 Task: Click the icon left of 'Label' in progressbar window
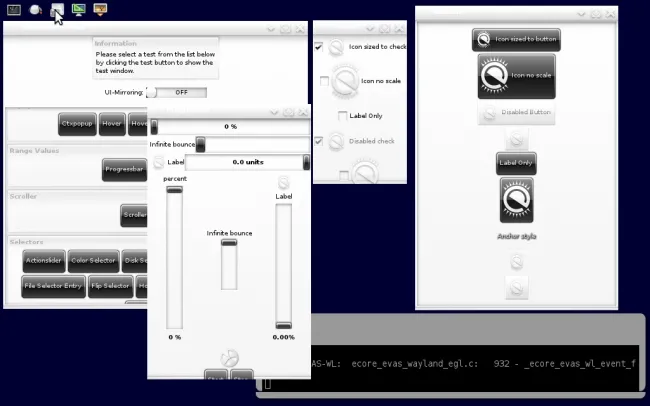[159, 162]
